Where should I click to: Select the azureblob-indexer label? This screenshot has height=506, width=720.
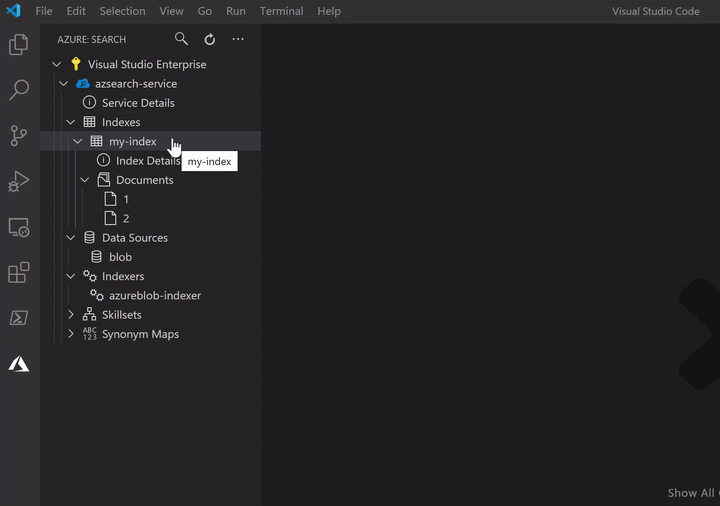pyautogui.click(x=155, y=296)
